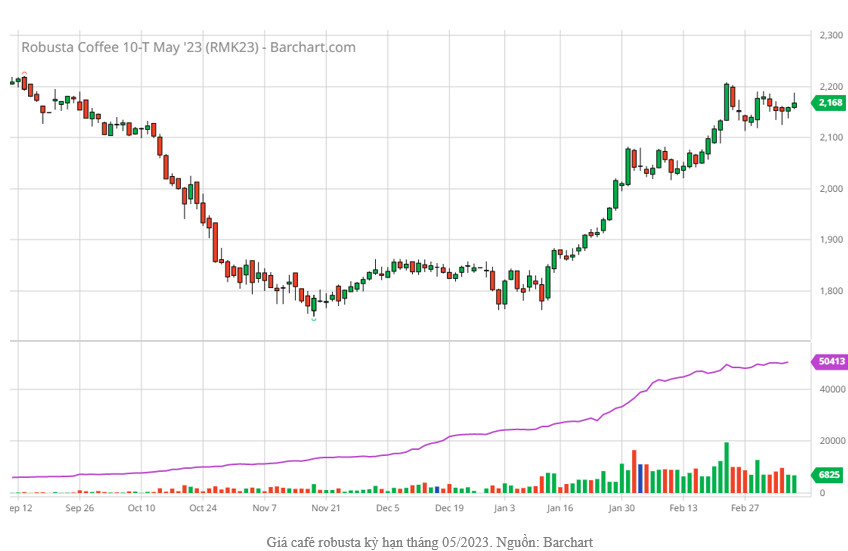
Task: Click the purple 50413 open interest tag
Action: (x=829, y=361)
